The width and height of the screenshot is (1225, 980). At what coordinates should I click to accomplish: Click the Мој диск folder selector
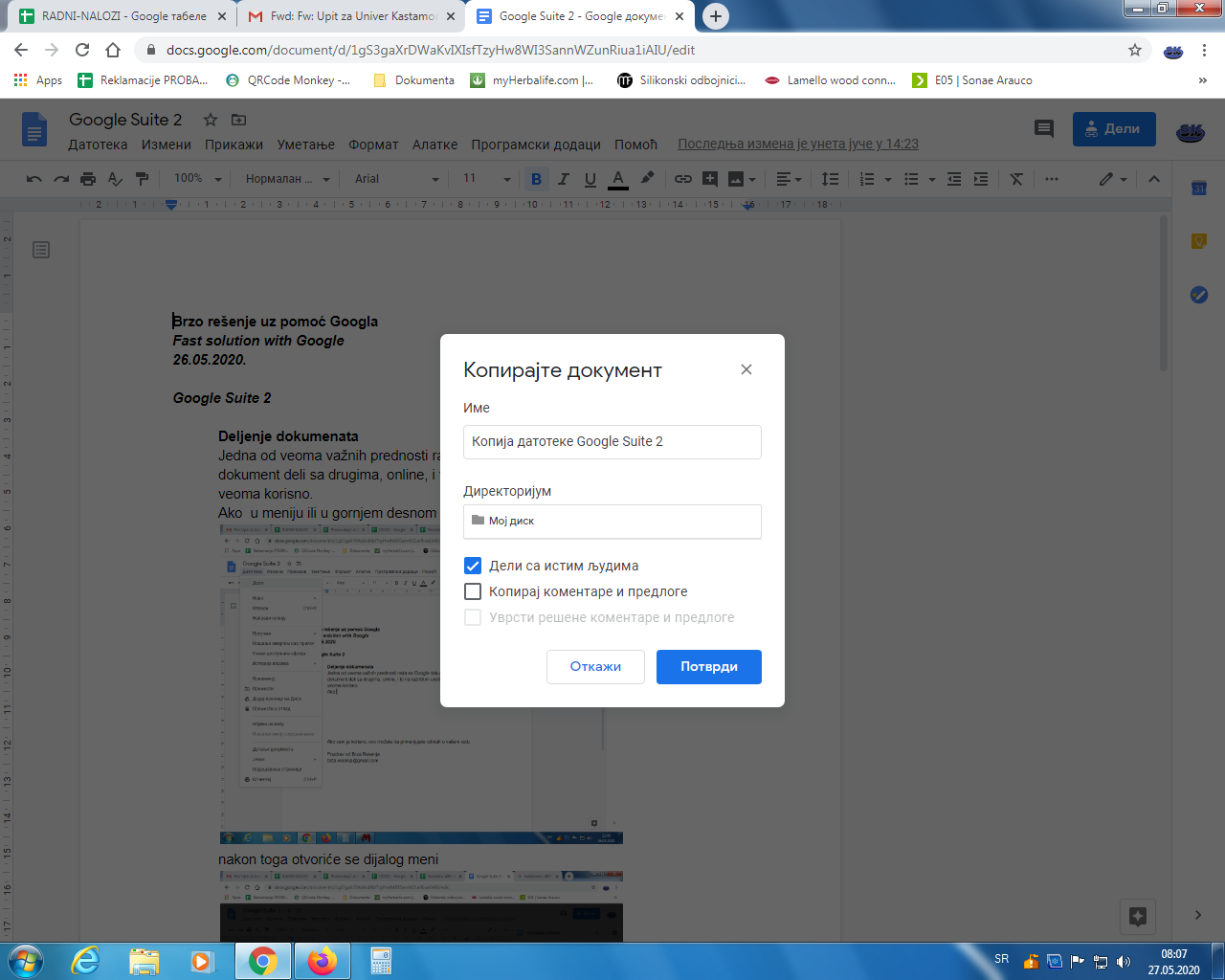pos(612,522)
